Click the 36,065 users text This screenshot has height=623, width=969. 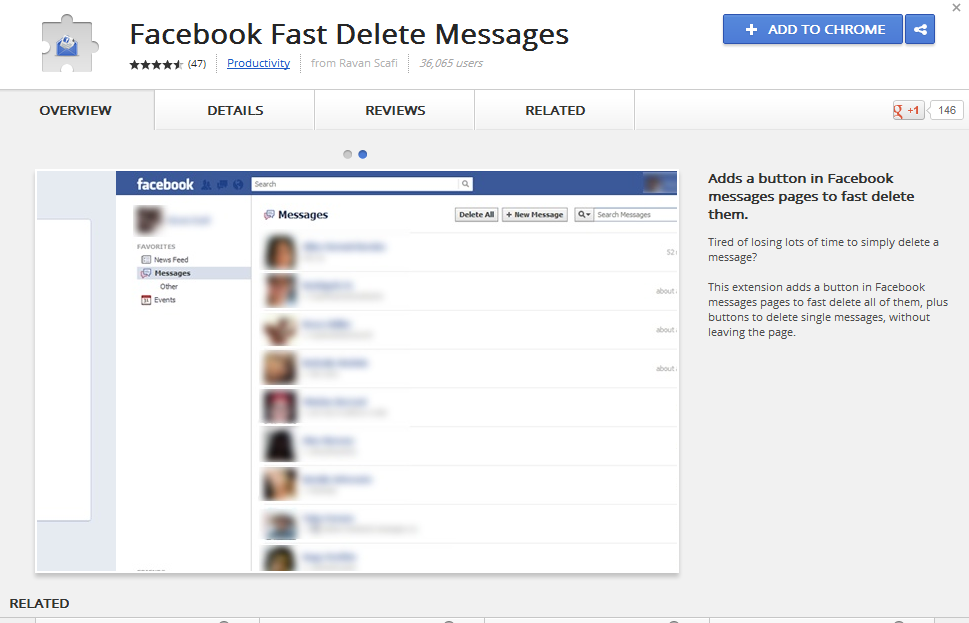pos(451,63)
